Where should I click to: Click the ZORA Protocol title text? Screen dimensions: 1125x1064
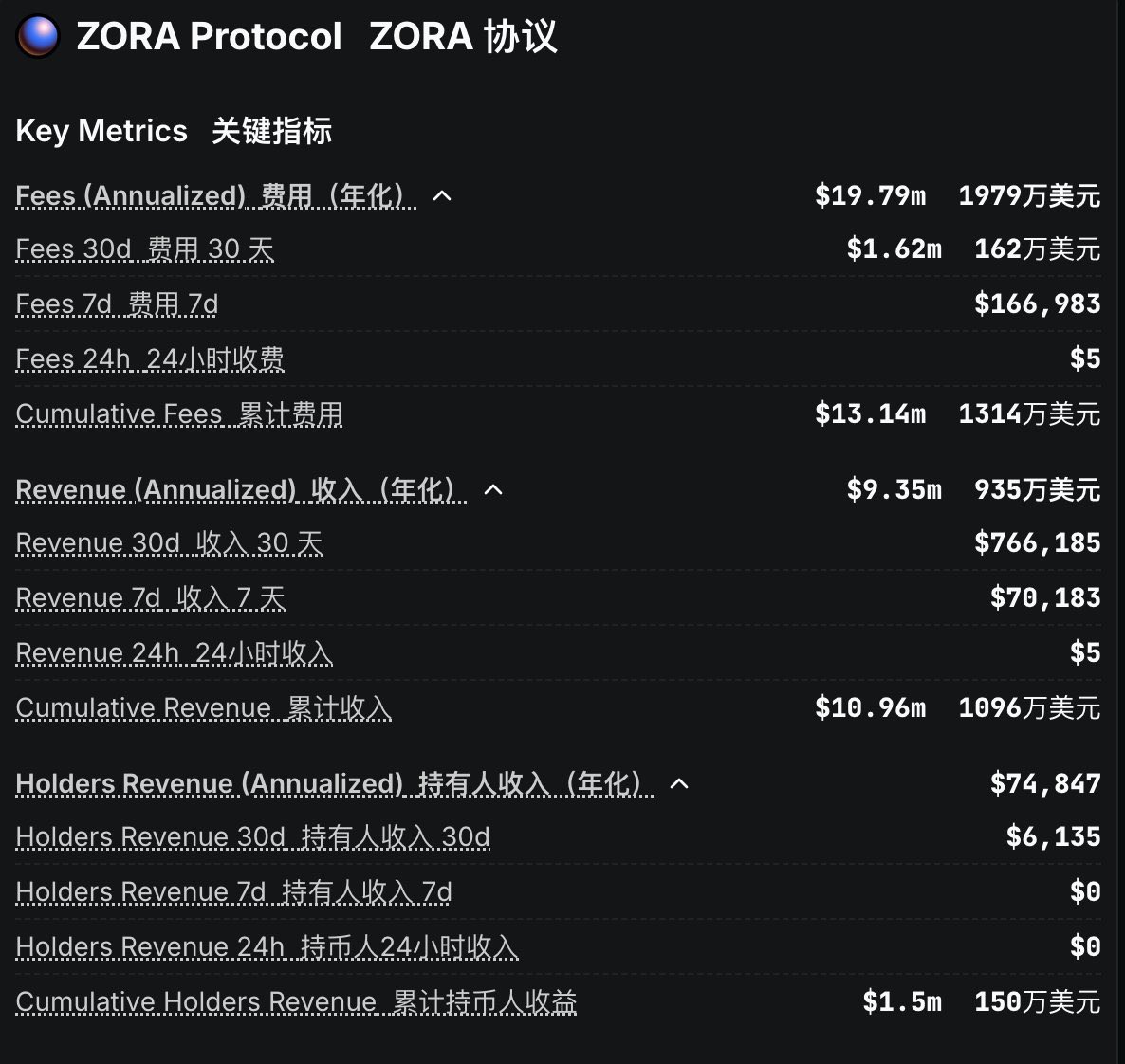[209, 36]
